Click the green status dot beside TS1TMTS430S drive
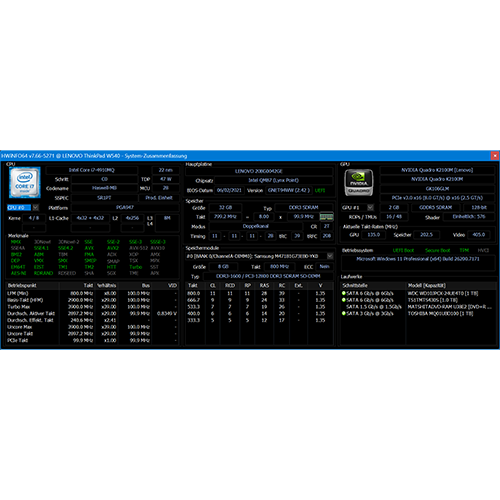The height and width of the screenshot is (500, 500). coord(343,300)
